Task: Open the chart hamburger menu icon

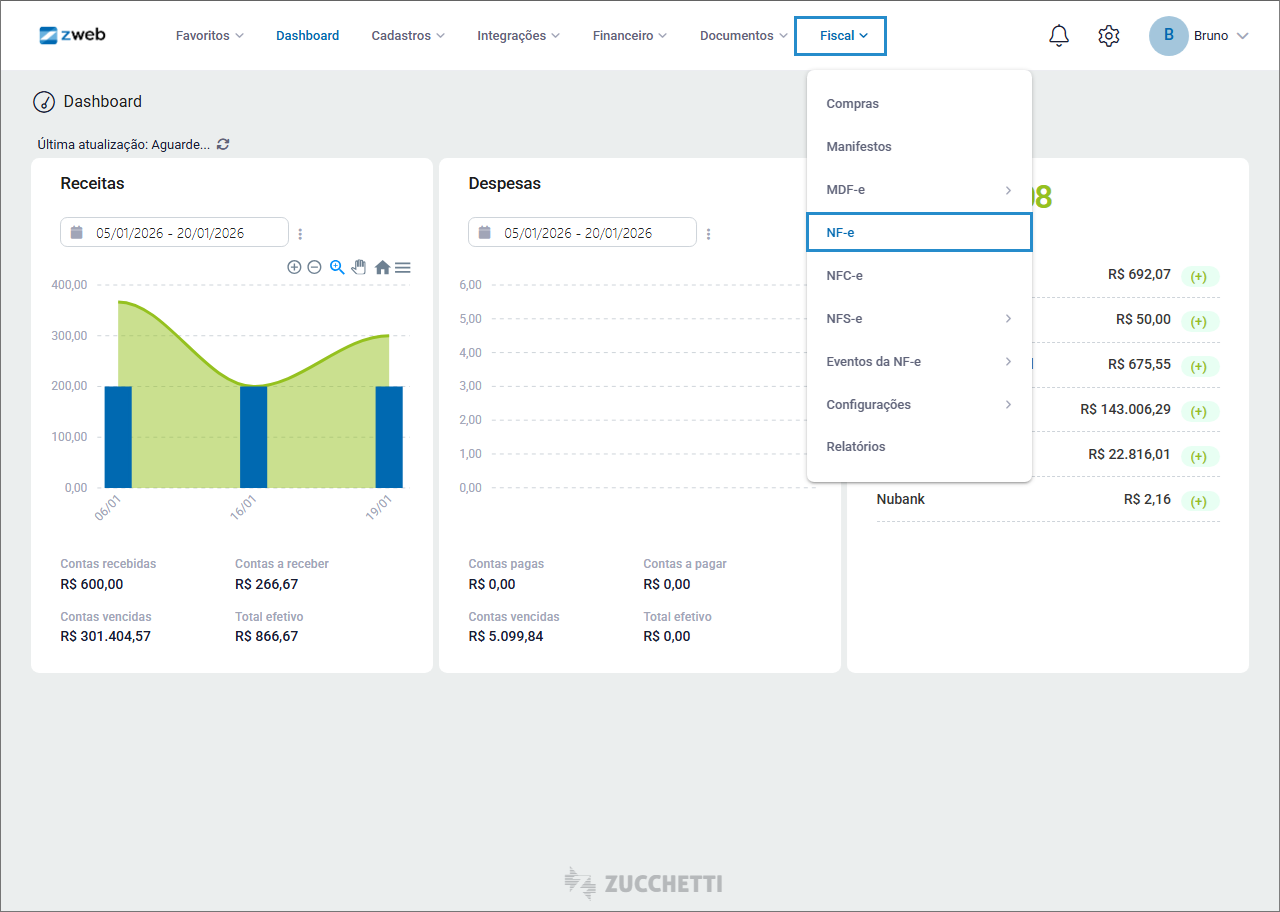Action: [402, 267]
